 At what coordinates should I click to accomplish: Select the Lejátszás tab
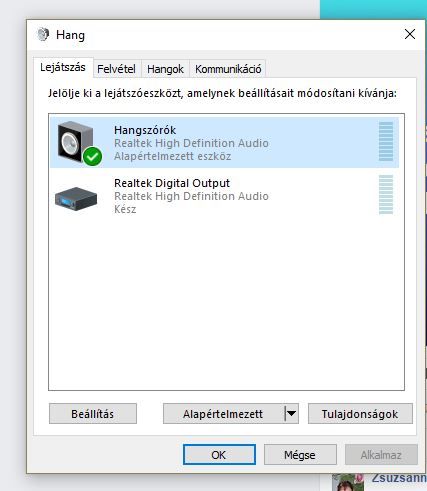click(63, 67)
